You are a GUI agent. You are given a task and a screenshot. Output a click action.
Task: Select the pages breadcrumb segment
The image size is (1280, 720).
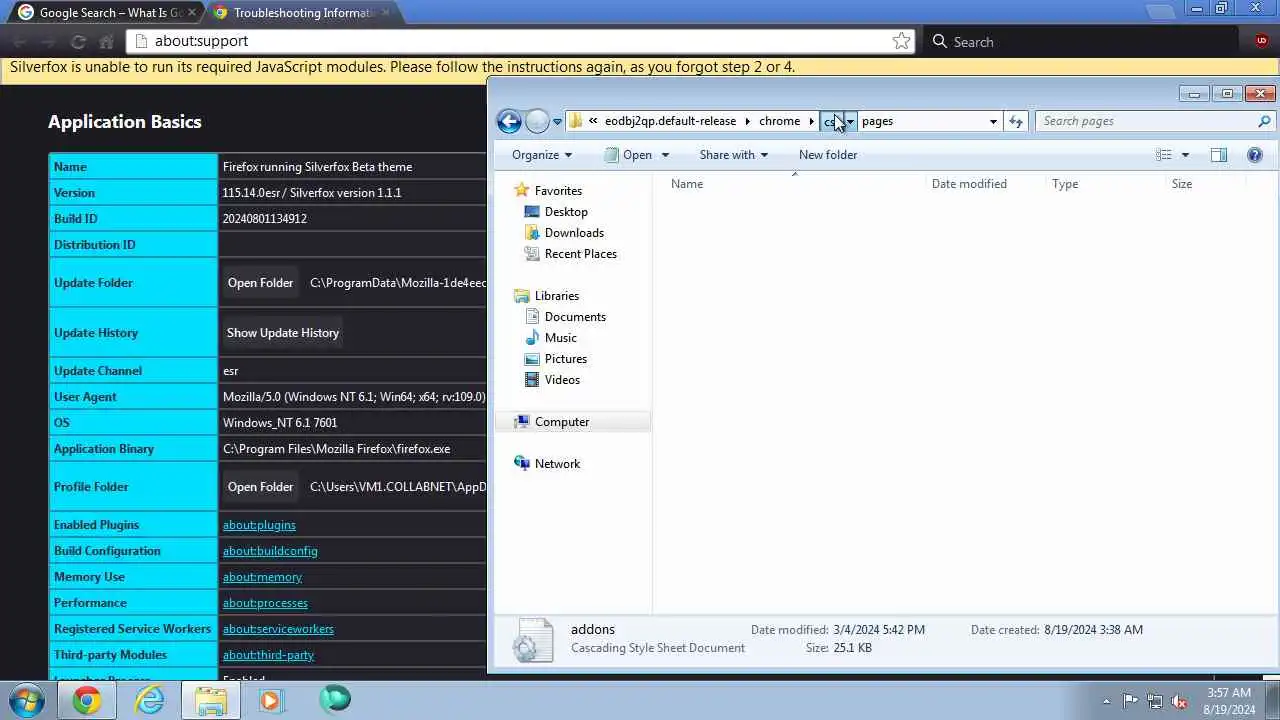tap(877, 121)
